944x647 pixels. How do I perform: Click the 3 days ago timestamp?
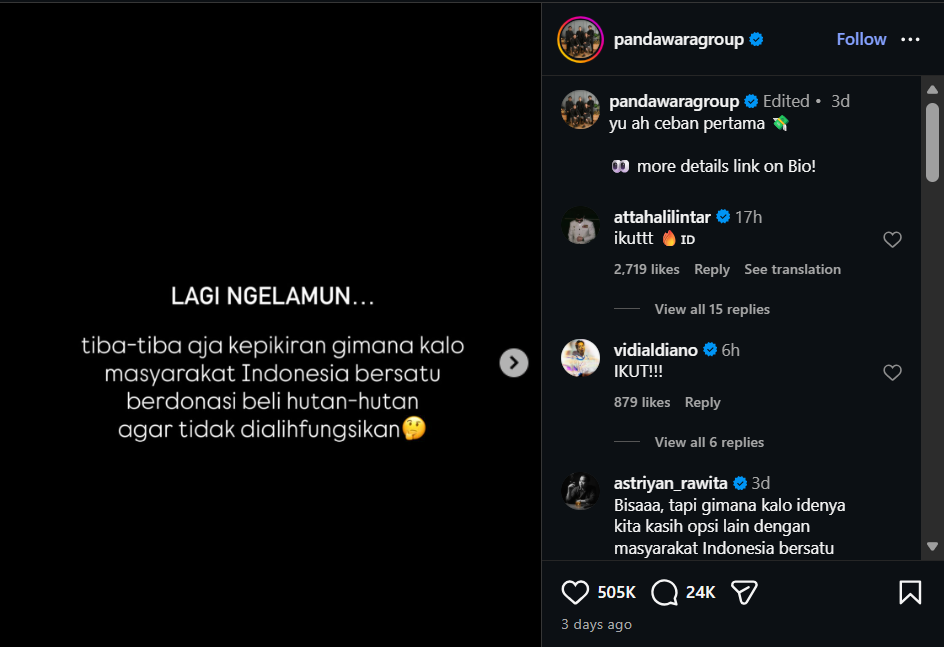[x=595, y=624]
